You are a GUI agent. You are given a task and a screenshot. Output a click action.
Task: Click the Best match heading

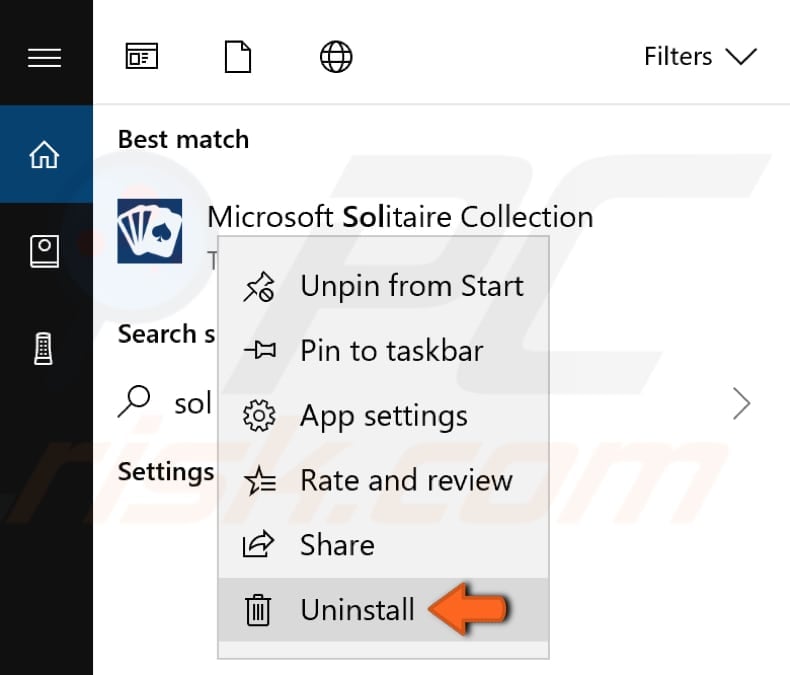183,139
